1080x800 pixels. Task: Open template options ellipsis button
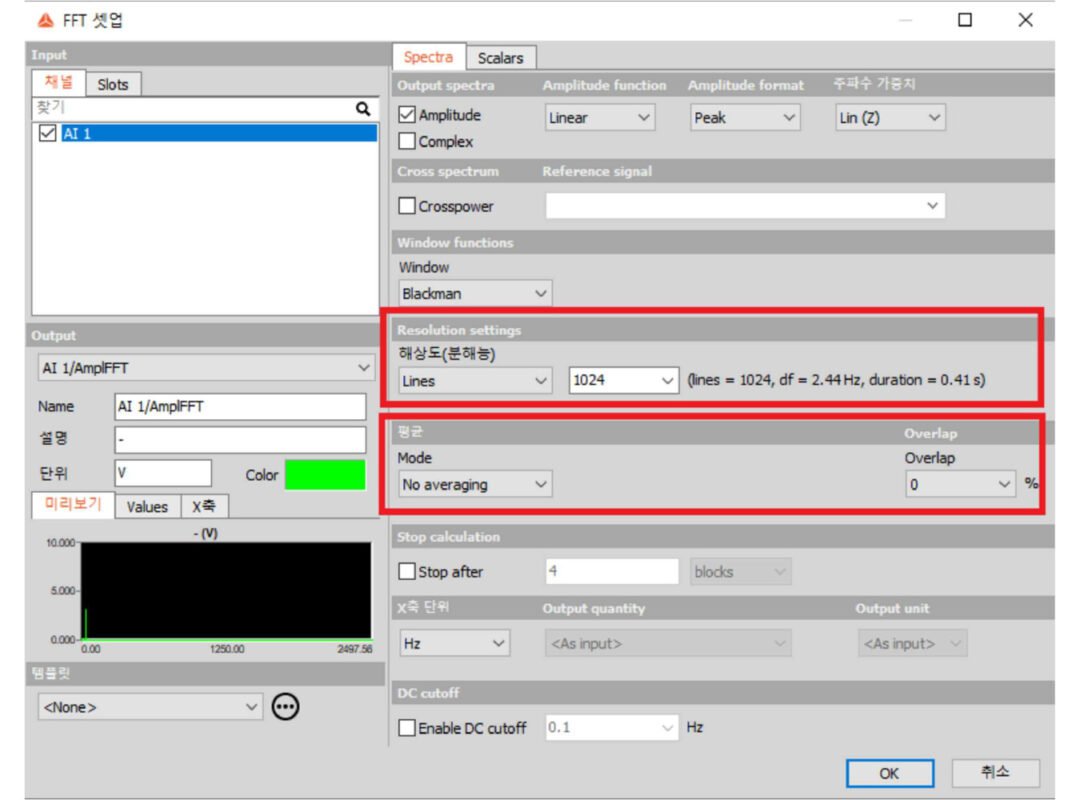click(285, 706)
